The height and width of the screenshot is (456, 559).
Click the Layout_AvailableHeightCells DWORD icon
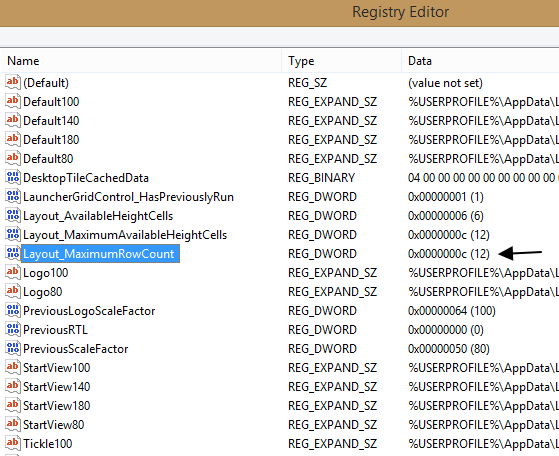13,215
